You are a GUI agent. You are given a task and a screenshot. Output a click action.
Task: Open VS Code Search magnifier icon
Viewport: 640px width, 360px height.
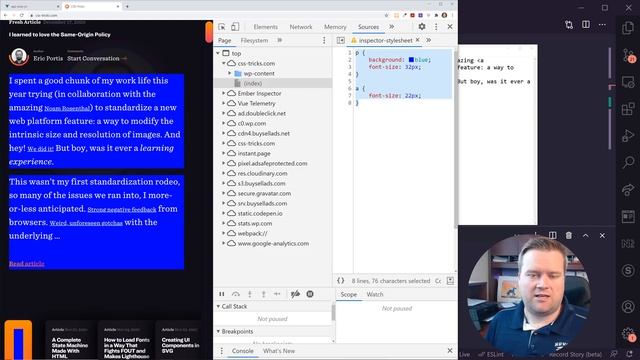[628, 162]
